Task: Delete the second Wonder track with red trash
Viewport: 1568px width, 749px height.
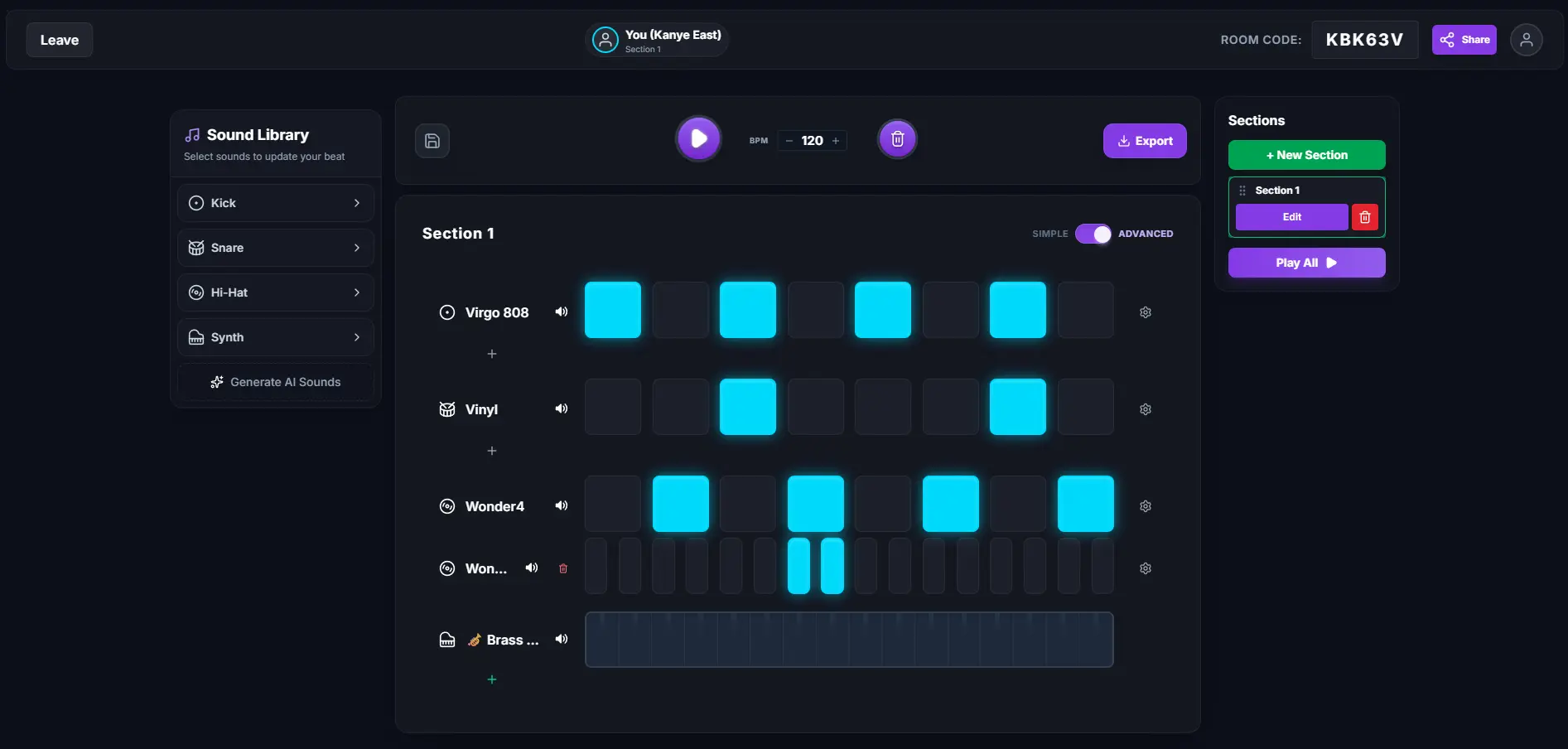Action: (x=563, y=568)
